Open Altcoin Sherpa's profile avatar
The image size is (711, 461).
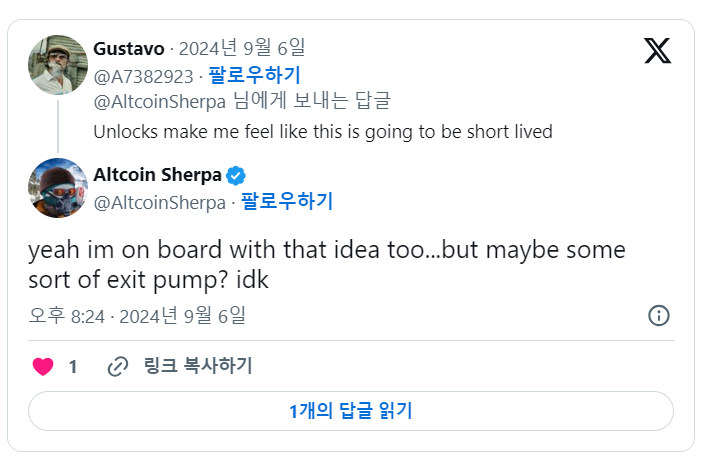pyautogui.click(x=57, y=187)
